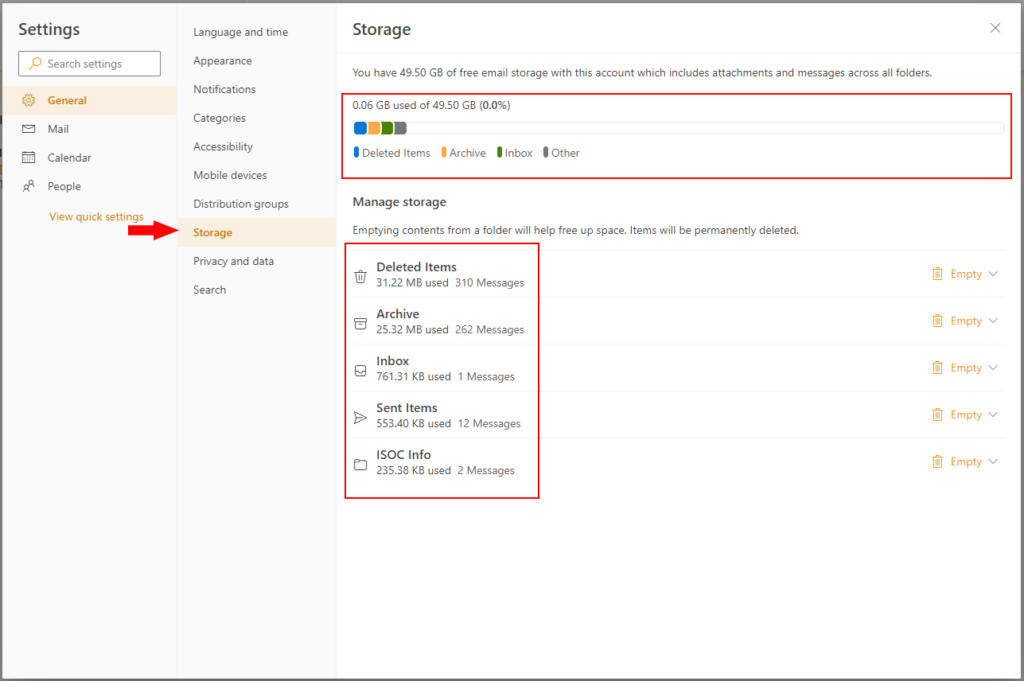This screenshot has height=681, width=1024.
Task: Click the Calendar icon in the sidebar
Action: [x=28, y=157]
